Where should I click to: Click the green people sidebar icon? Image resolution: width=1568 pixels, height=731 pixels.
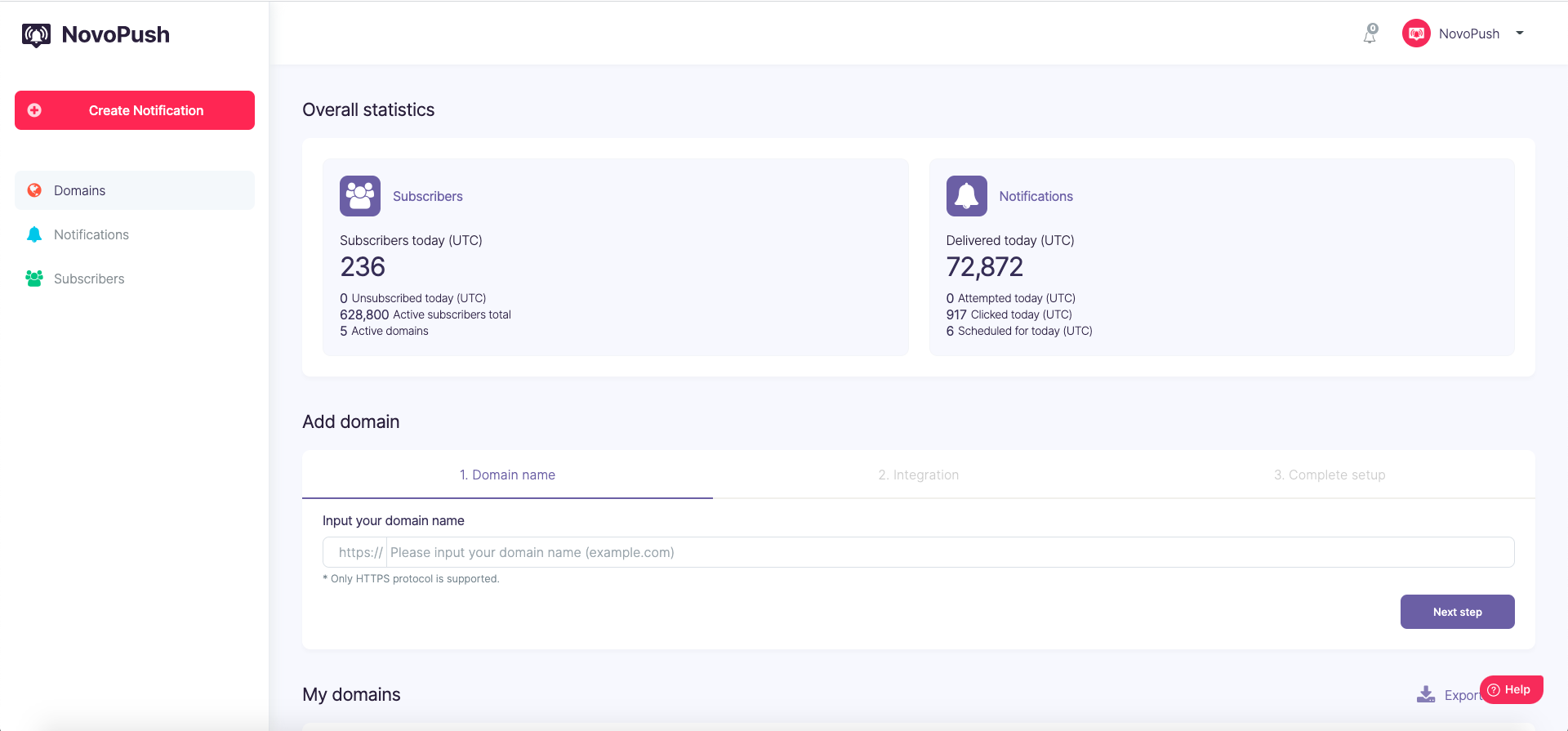tap(34, 279)
